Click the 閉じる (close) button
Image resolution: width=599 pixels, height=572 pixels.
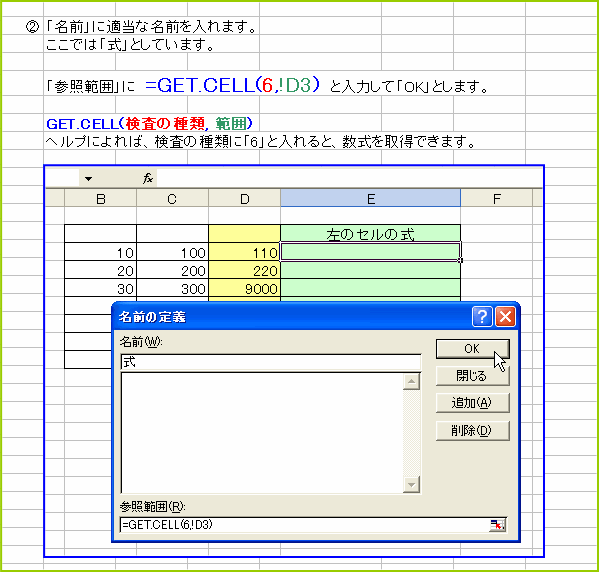click(473, 376)
